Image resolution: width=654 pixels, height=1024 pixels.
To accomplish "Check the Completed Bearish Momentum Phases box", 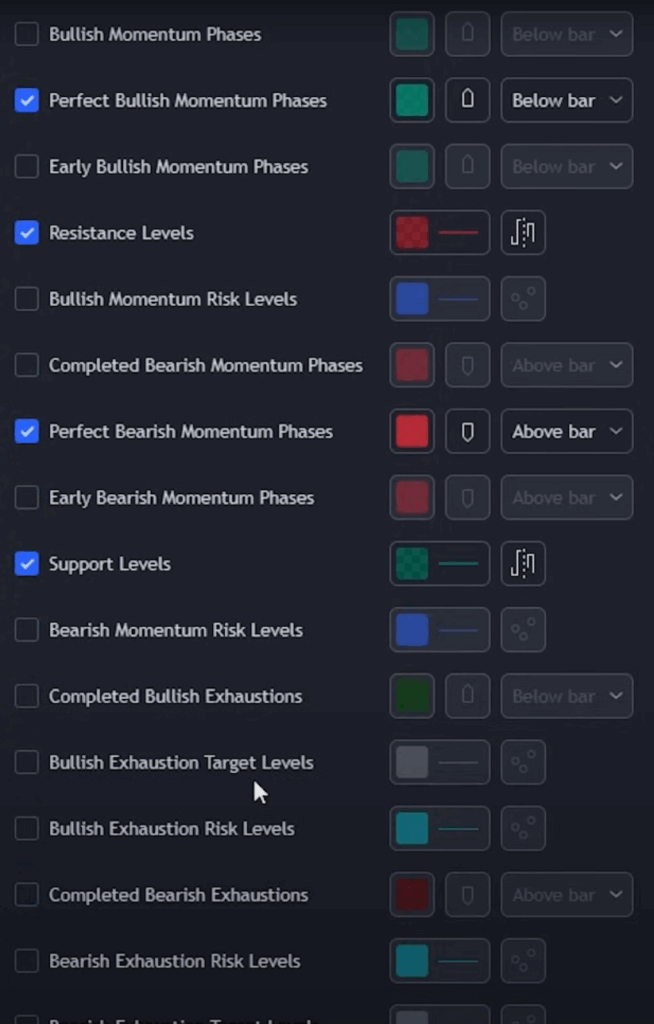I will (27, 365).
